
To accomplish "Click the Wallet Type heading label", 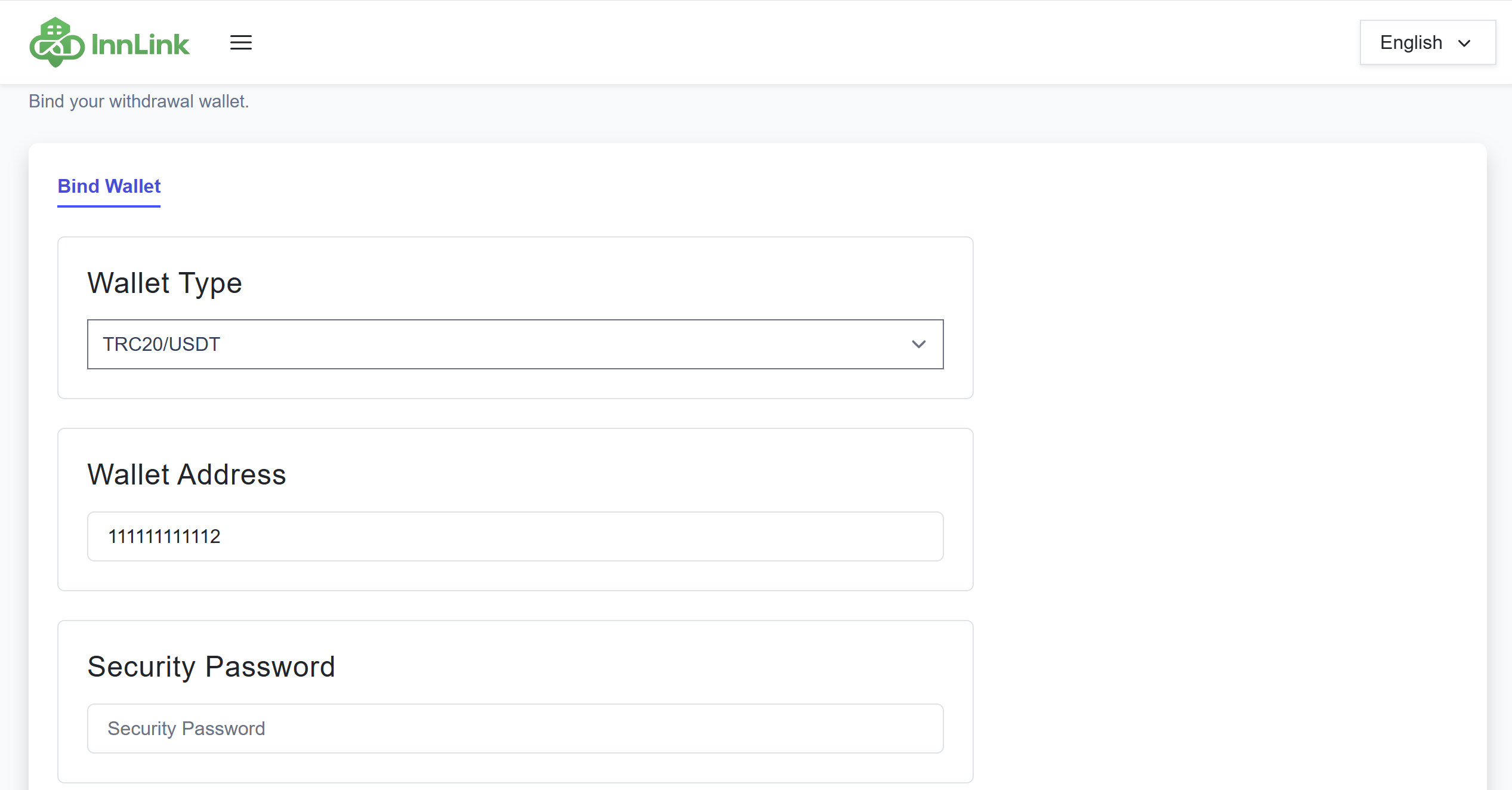I will click(165, 283).
